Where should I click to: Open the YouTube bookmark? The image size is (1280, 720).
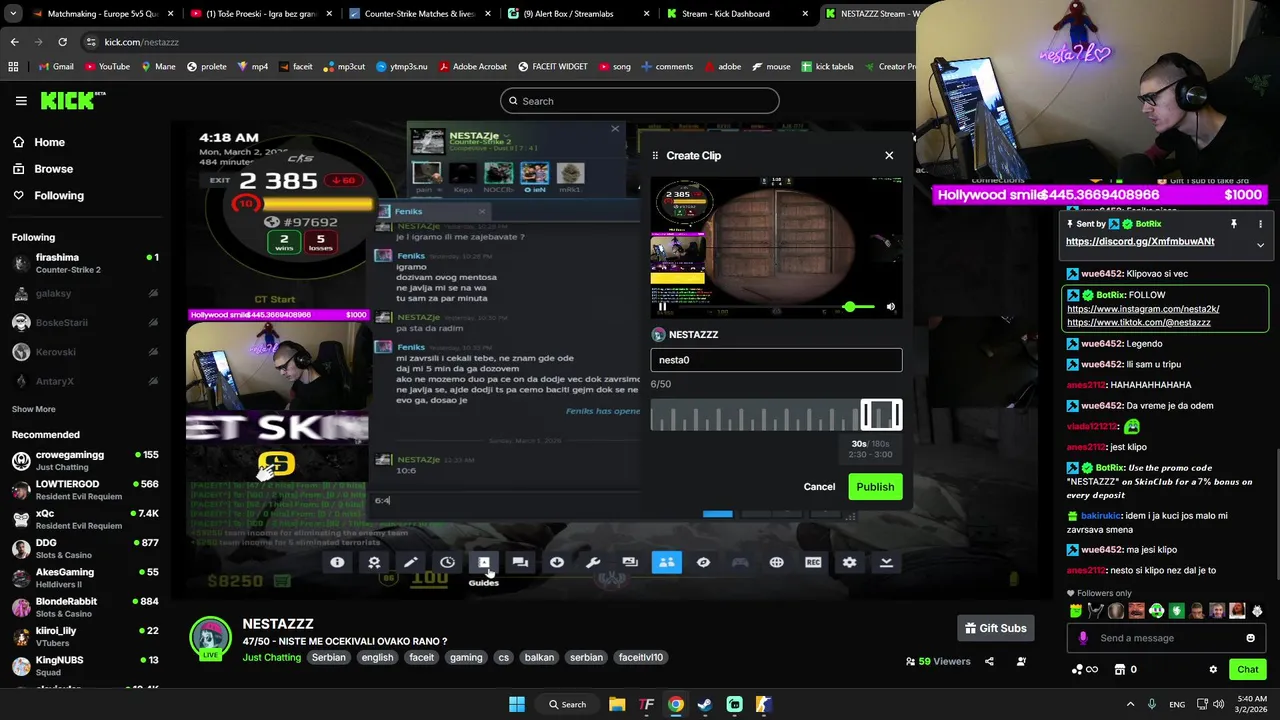(107, 67)
